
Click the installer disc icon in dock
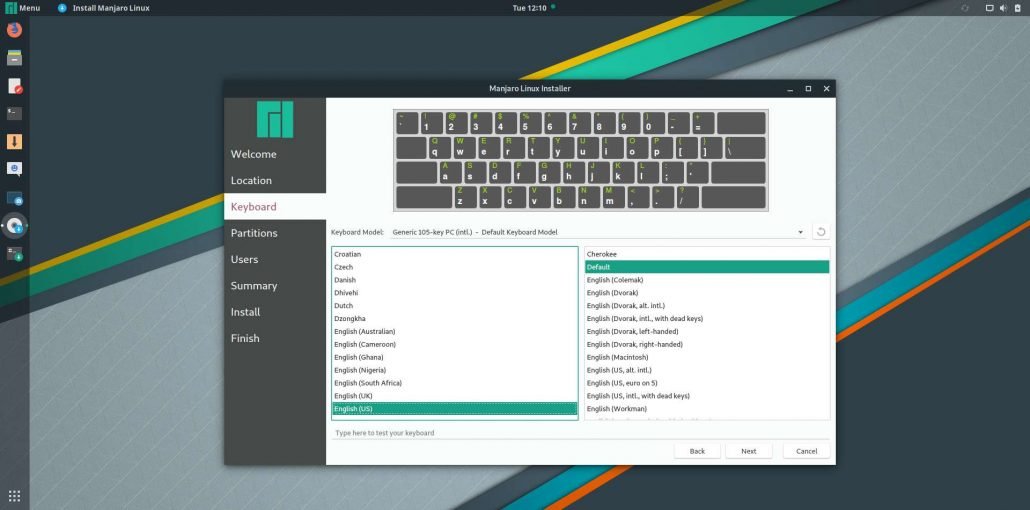tap(14, 225)
